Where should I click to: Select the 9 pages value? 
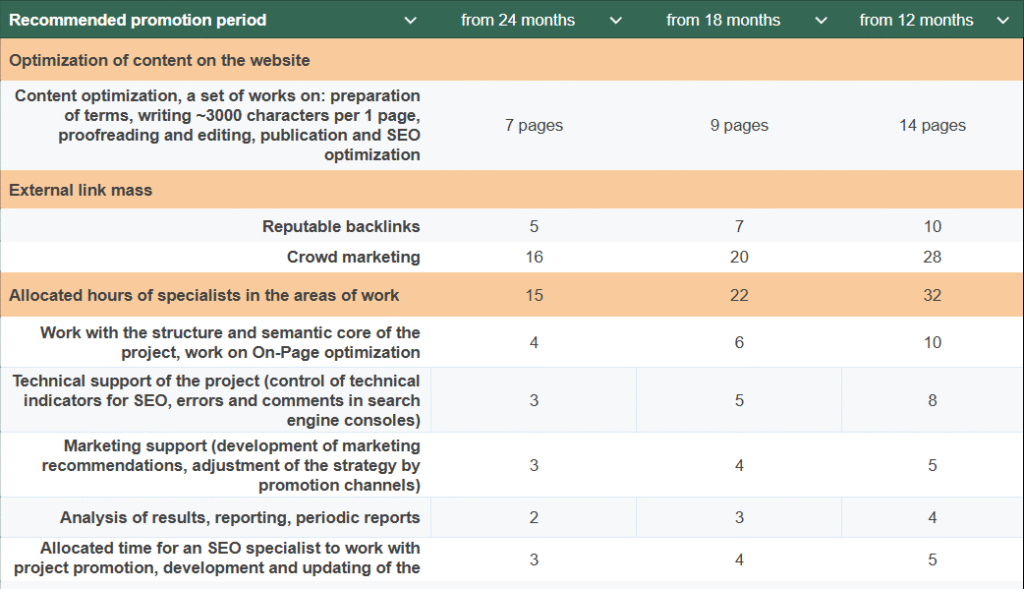738,125
